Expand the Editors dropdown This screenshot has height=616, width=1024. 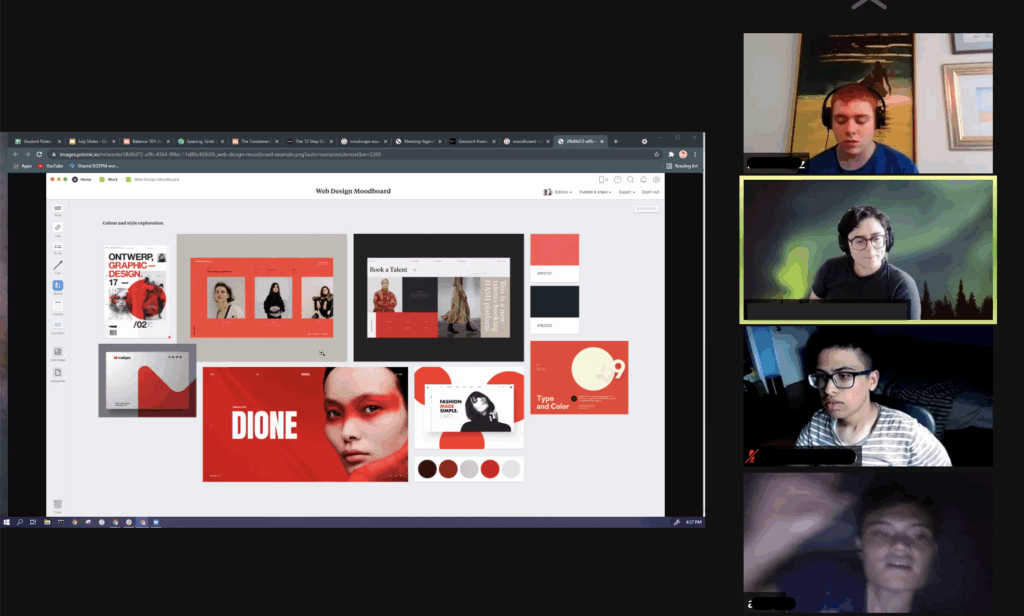pyautogui.click(x=562, y=191)
